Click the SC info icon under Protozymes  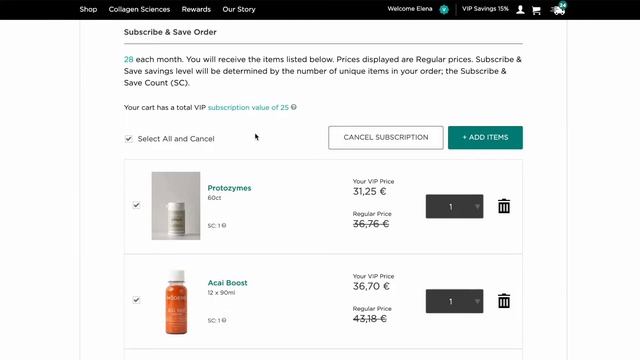[224, 225]
